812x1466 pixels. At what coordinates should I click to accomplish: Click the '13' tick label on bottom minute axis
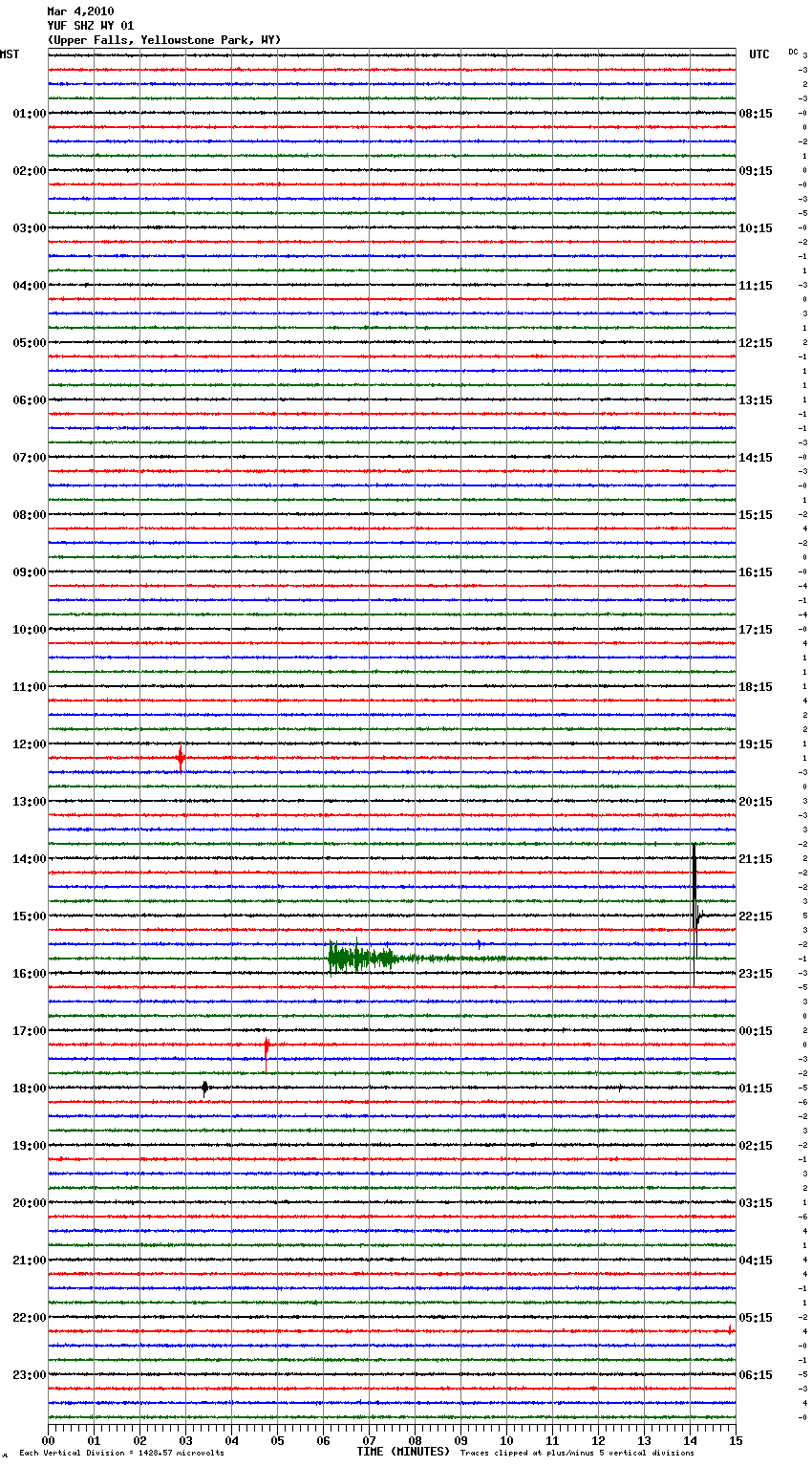click(x=644, y=1440)
